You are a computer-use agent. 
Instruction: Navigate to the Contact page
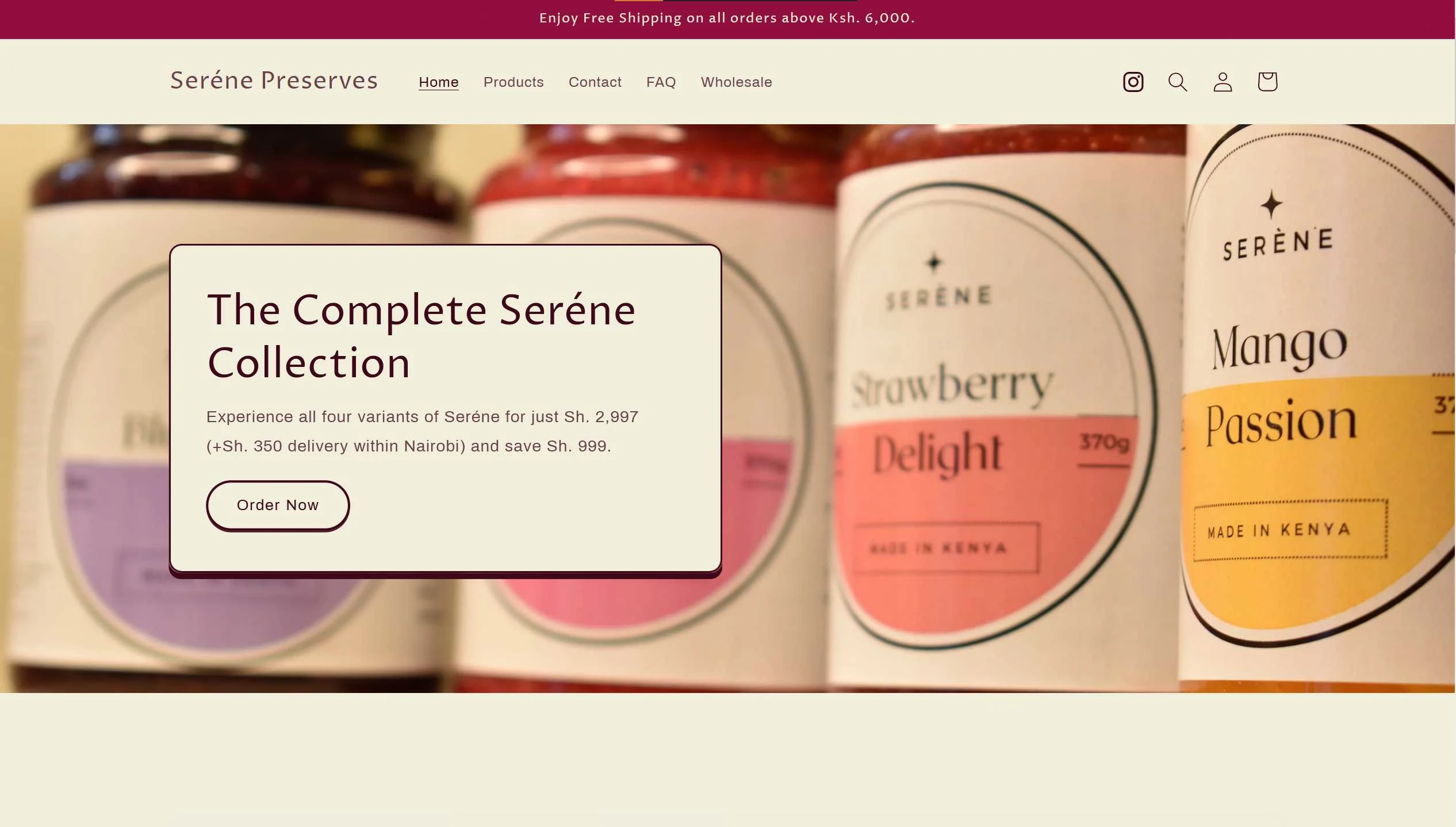595,82
